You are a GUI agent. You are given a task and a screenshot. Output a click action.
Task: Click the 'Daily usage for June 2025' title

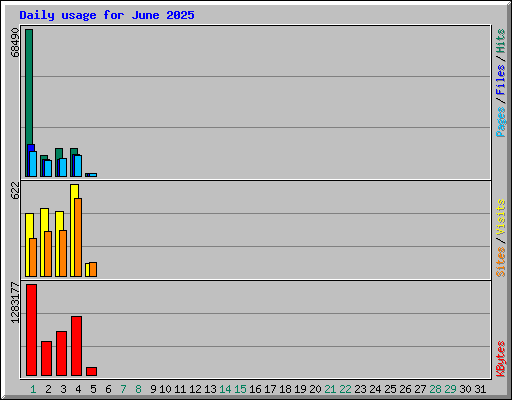(x=107, y=15)
